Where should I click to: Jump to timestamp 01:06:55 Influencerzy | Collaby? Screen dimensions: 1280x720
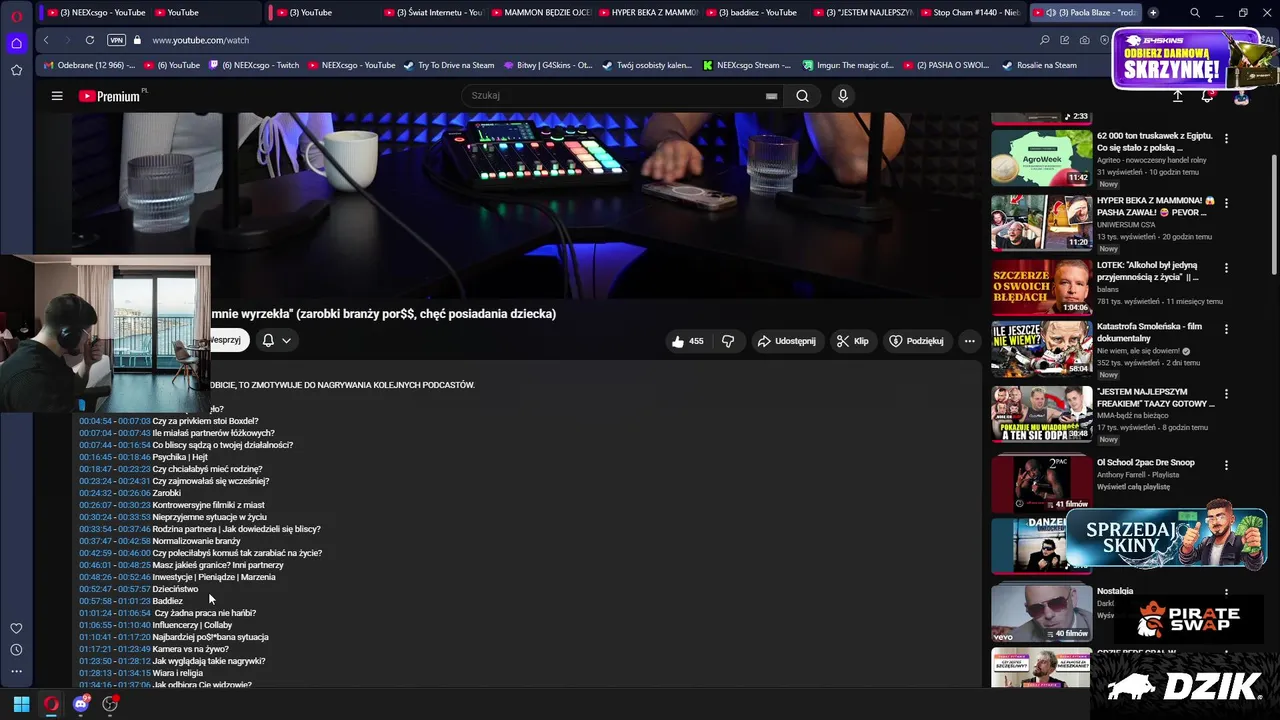point(97,625)
